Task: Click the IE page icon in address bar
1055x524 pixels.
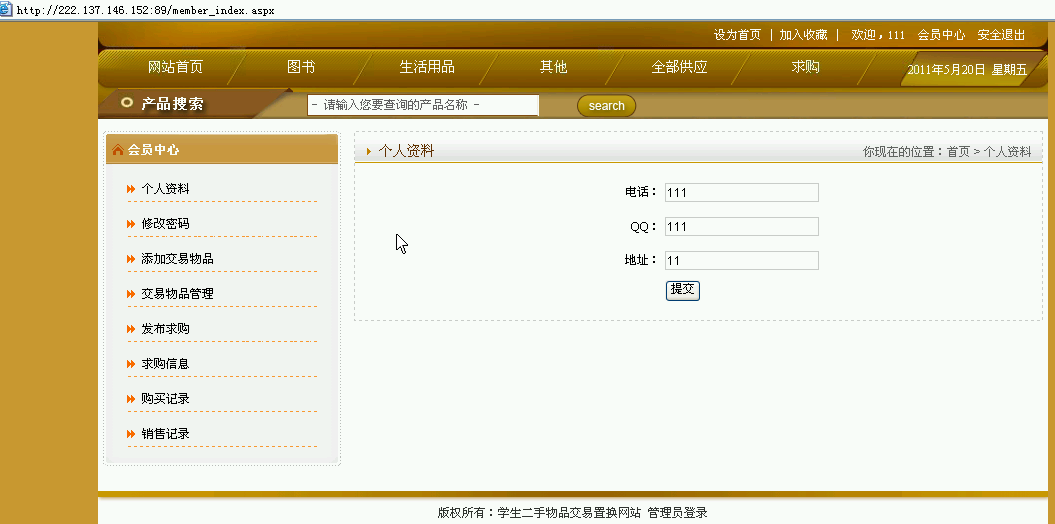Action: coord(6,10)
